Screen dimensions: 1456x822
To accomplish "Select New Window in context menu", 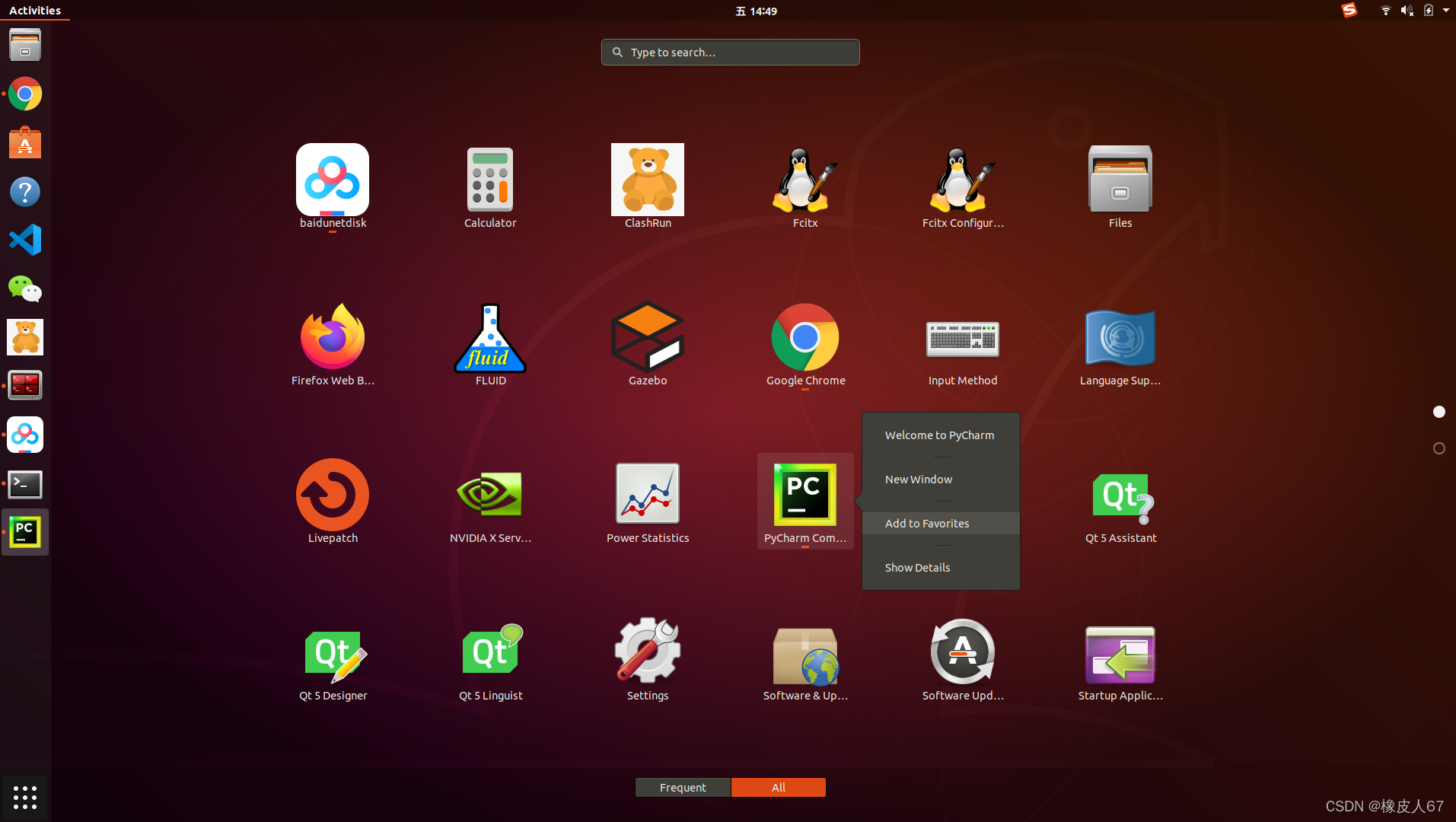I will click(x=941, y=479).
